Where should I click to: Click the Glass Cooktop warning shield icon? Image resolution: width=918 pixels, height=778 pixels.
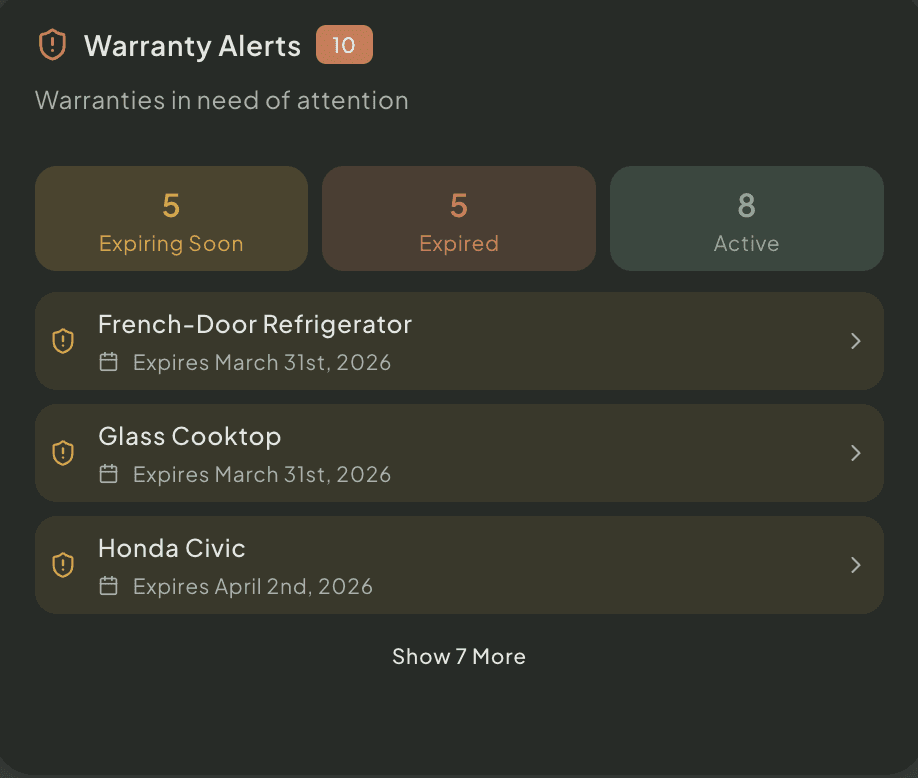coord(63,453)
